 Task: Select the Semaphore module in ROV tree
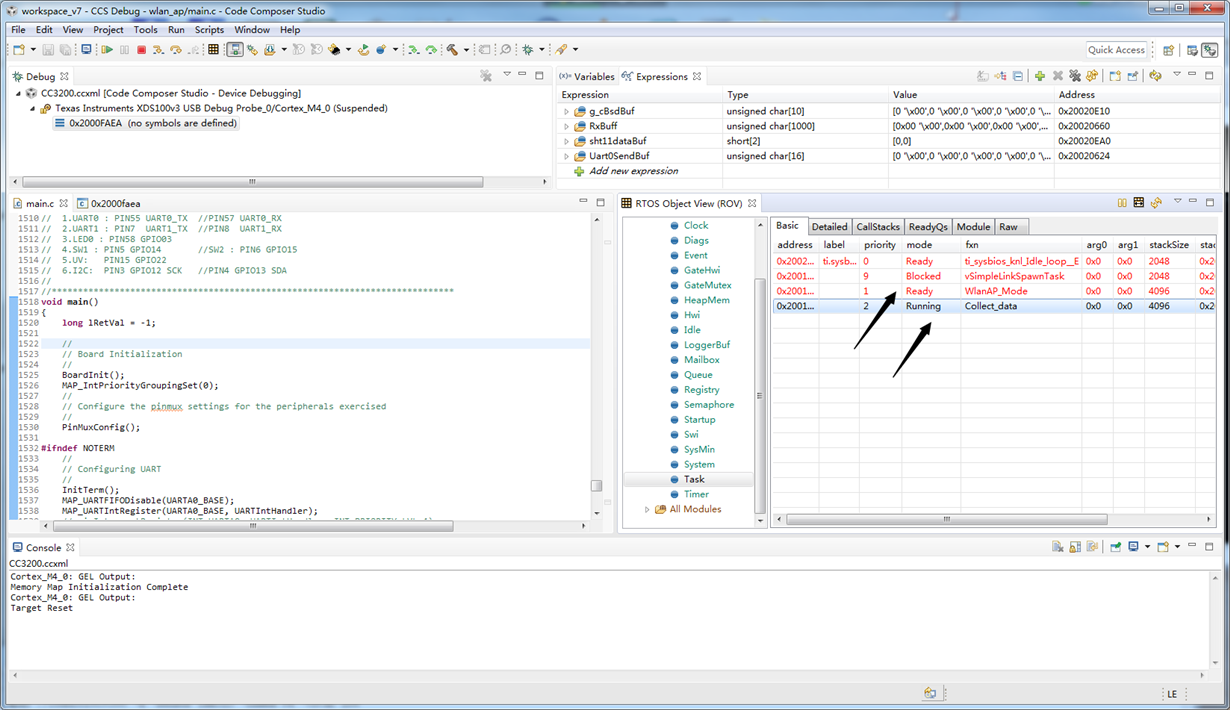pyautogui.click(x=708, y=405)
